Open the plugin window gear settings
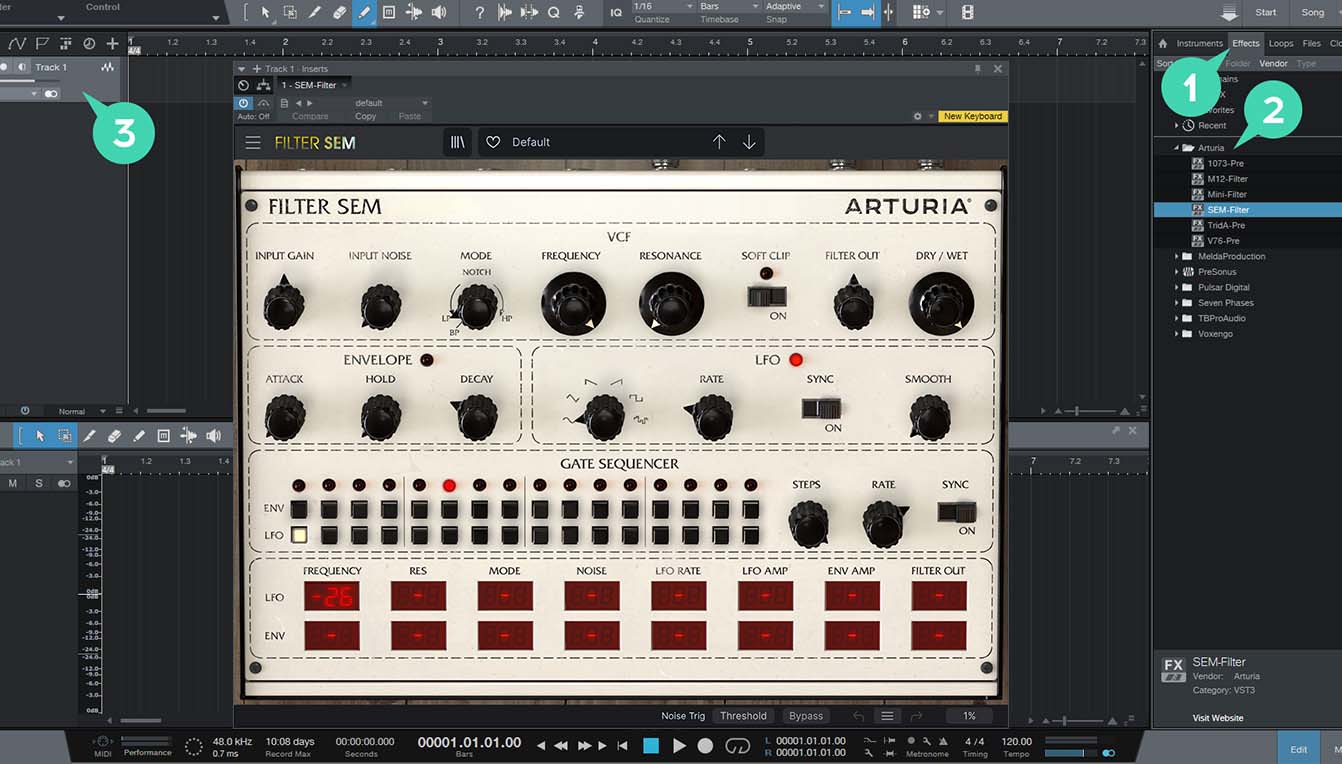This screenshot has height=764, width=1342. coord(917,116)
